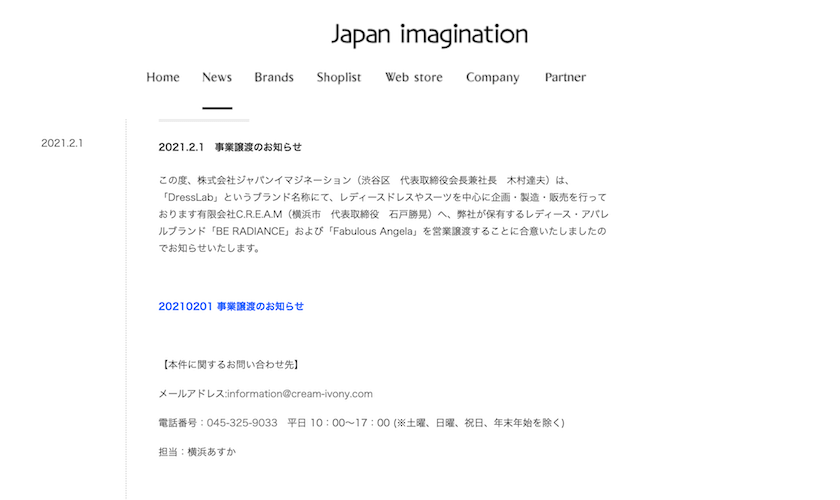Click the contact person line 担当：横浜あすか

tap(197, 452)
